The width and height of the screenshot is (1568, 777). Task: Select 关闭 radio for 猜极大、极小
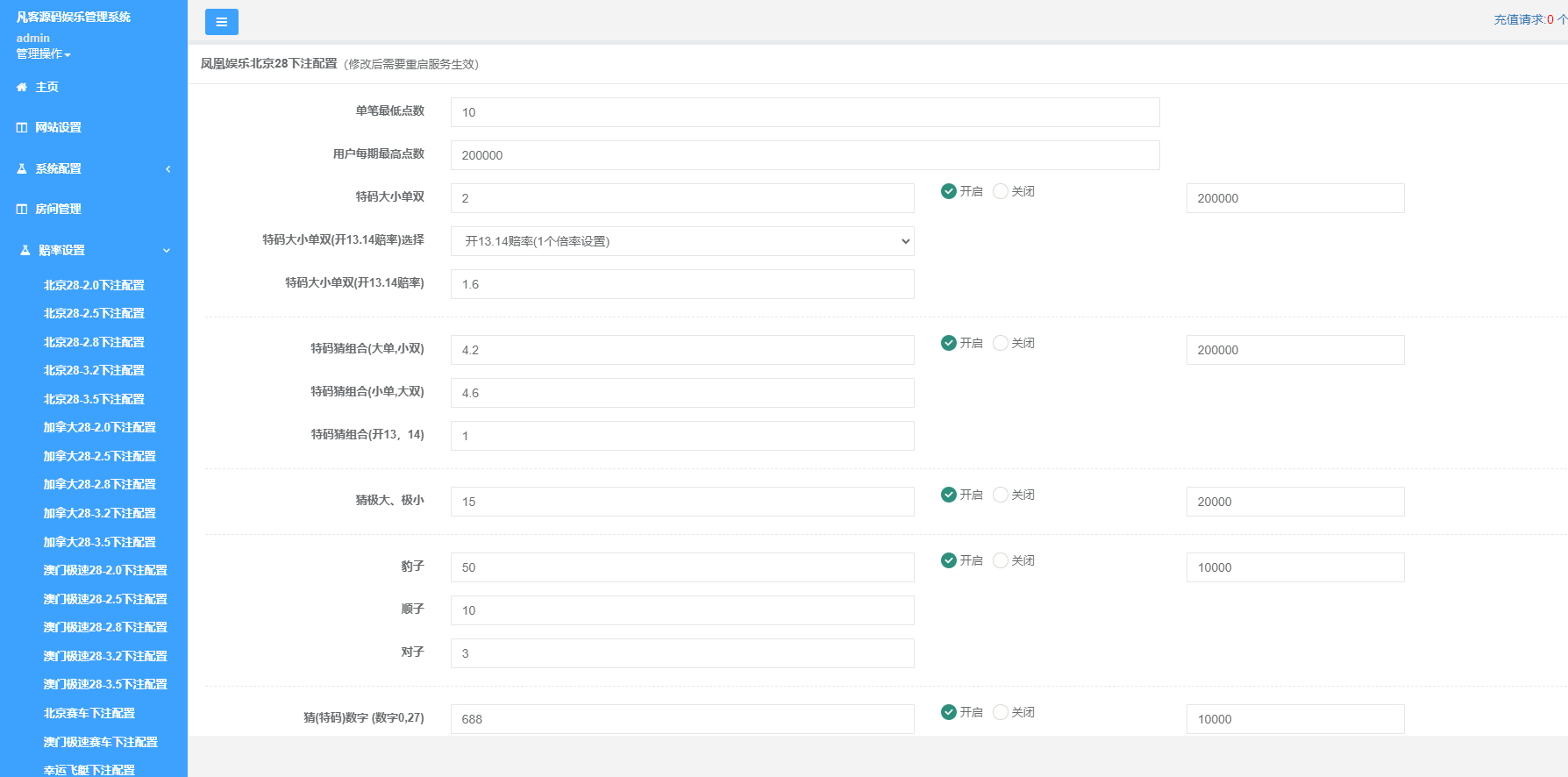(x=1001, y=495)
